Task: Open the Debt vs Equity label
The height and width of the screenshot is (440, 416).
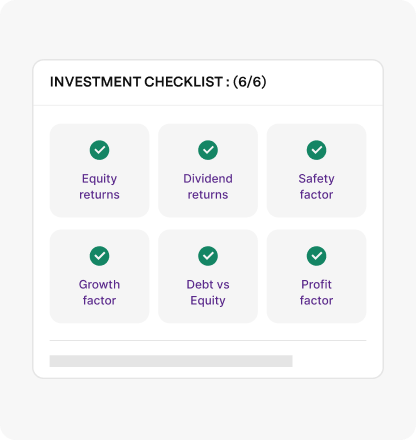Action: point(208,293)
